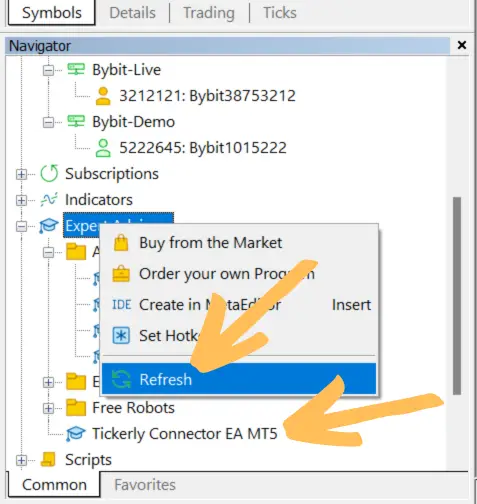Expand the Indicators tree node
Viewport: 477px width, 504px height.
coord(21,200)
